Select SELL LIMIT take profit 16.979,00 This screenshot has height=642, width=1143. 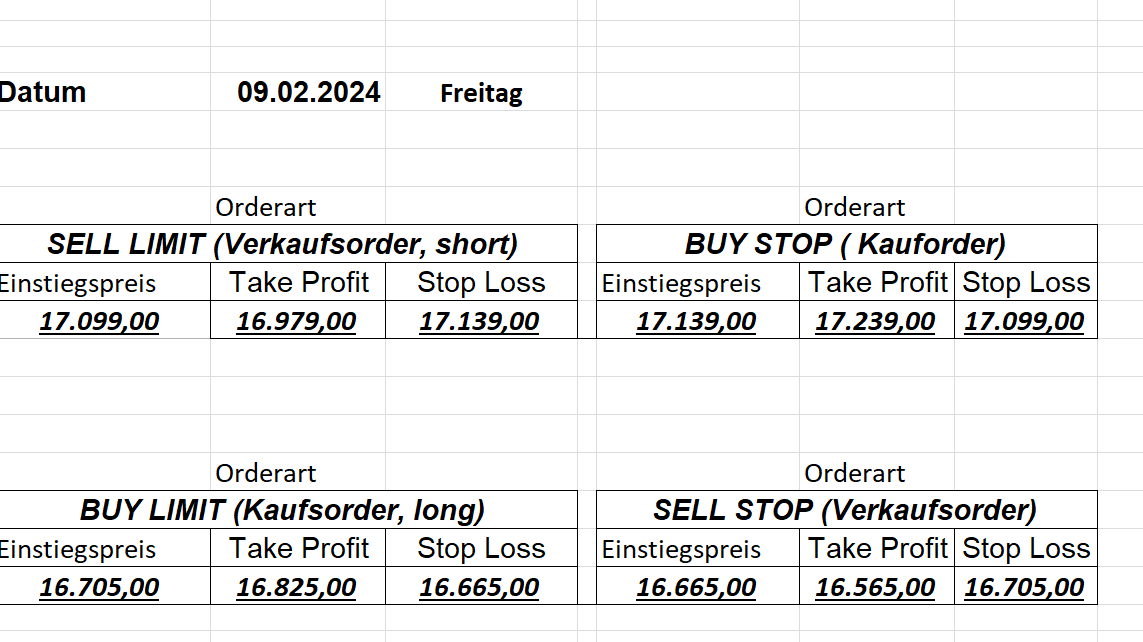tap(296, 322)
